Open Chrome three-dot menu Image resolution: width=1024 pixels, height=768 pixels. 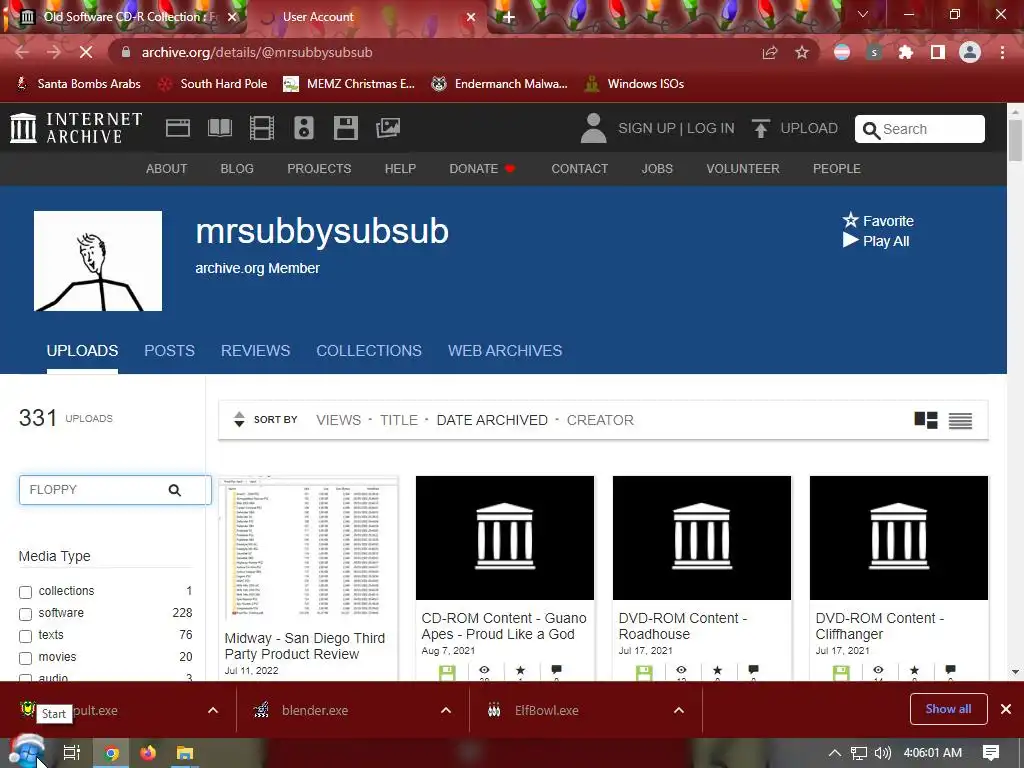[x=1002, y=52]
